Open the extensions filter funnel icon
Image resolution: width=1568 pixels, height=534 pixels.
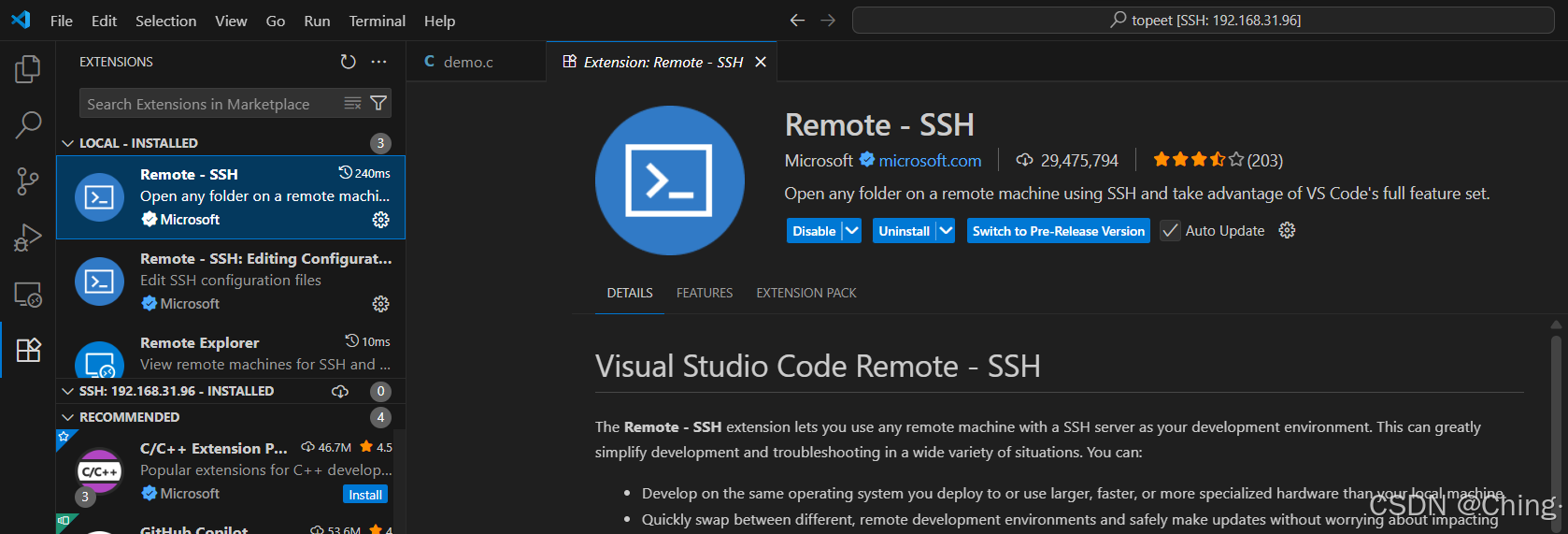click(378, 104)
